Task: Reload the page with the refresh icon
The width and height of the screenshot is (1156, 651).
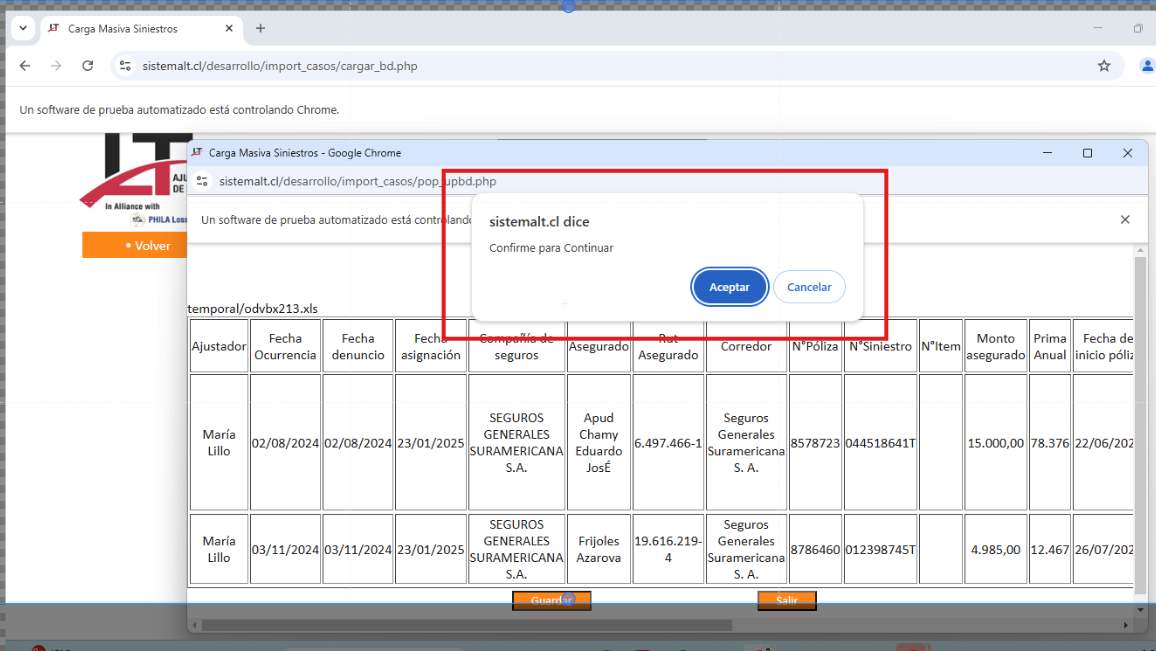Action: coord(88,66)
